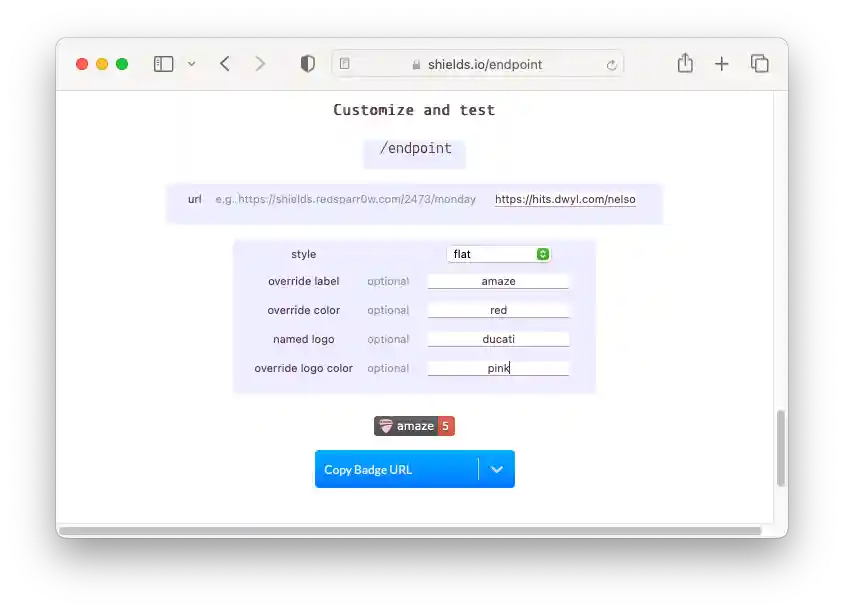Click the 'style' label text

pos(304,254)
